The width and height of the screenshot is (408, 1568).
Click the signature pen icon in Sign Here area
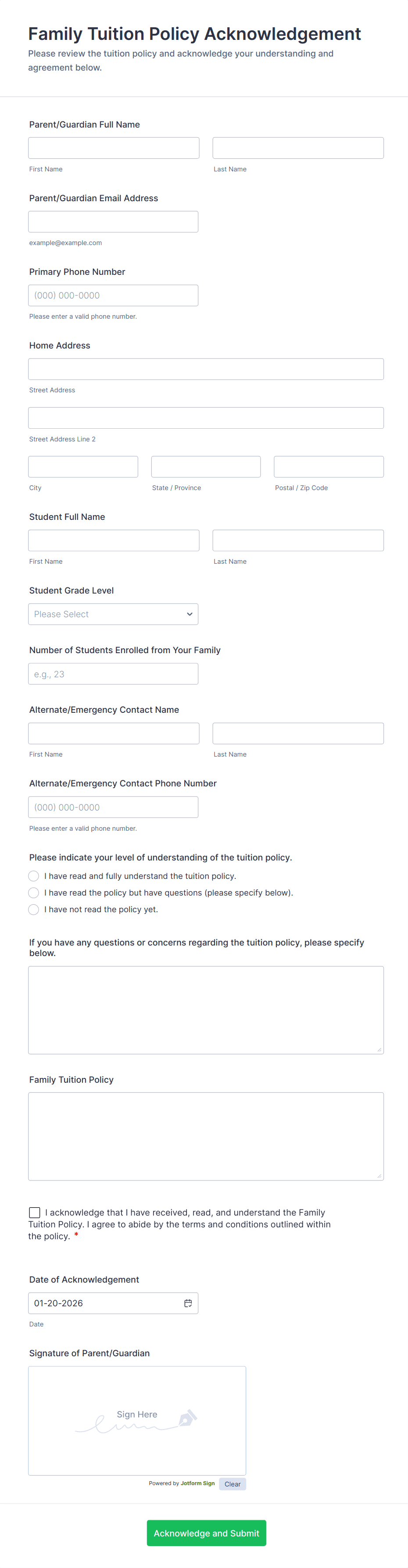186,1418
